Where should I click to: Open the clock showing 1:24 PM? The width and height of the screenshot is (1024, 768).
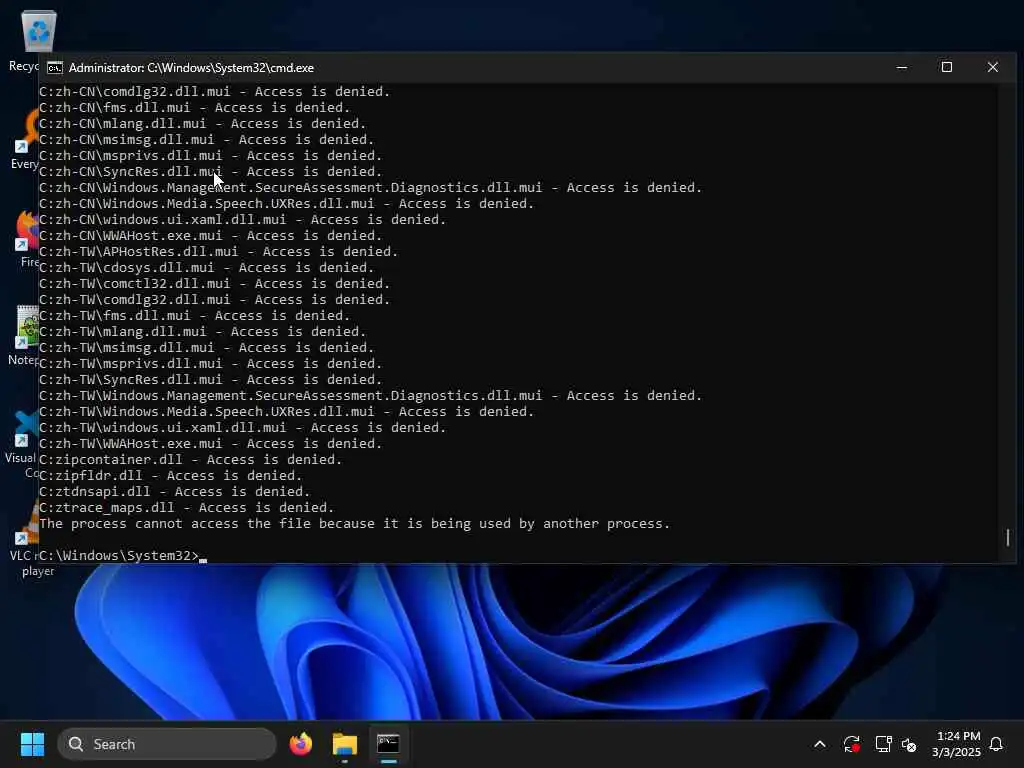957,744
